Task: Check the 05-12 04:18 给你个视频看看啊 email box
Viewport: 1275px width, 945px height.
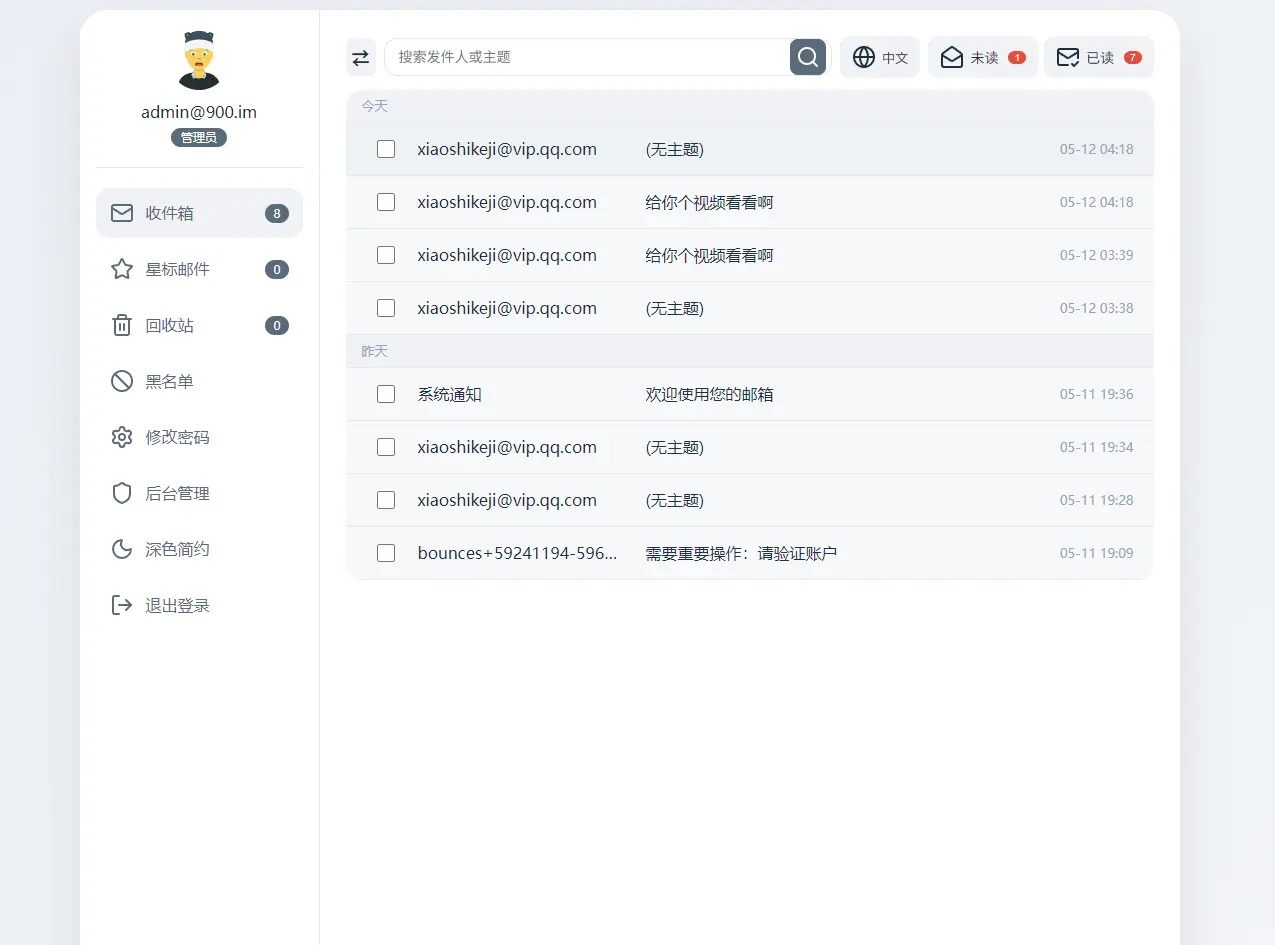Action: (386, 202)
